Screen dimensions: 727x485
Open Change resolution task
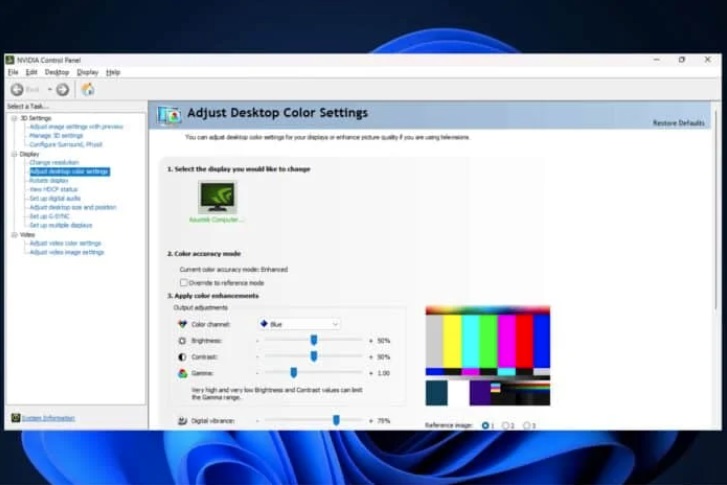point(54,162)
